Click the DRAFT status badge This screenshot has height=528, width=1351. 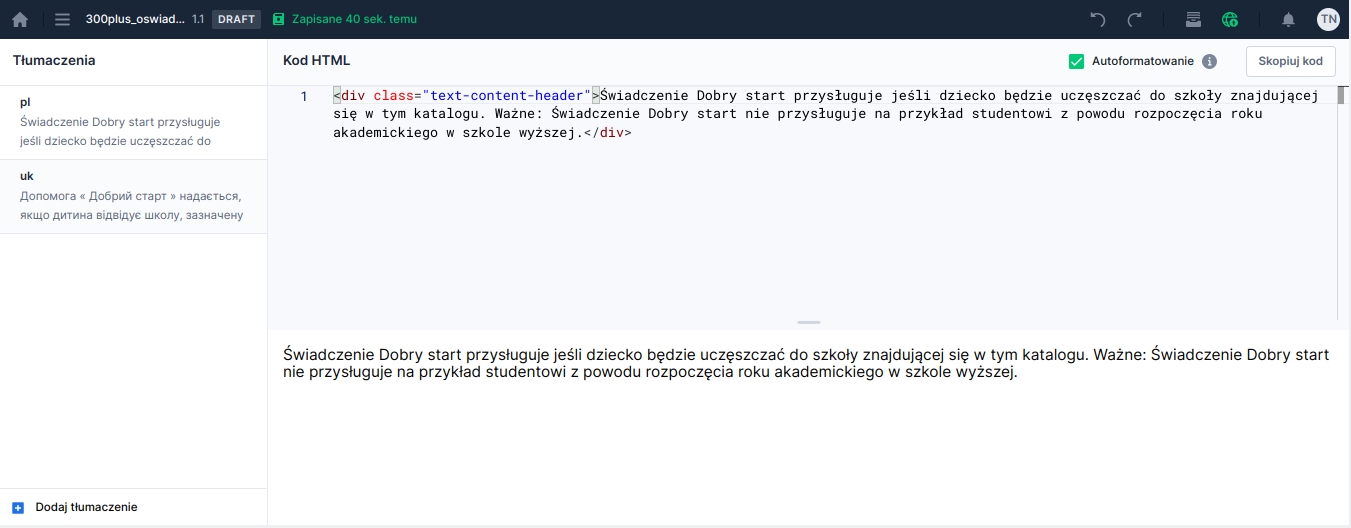click(x=237, y=19)
